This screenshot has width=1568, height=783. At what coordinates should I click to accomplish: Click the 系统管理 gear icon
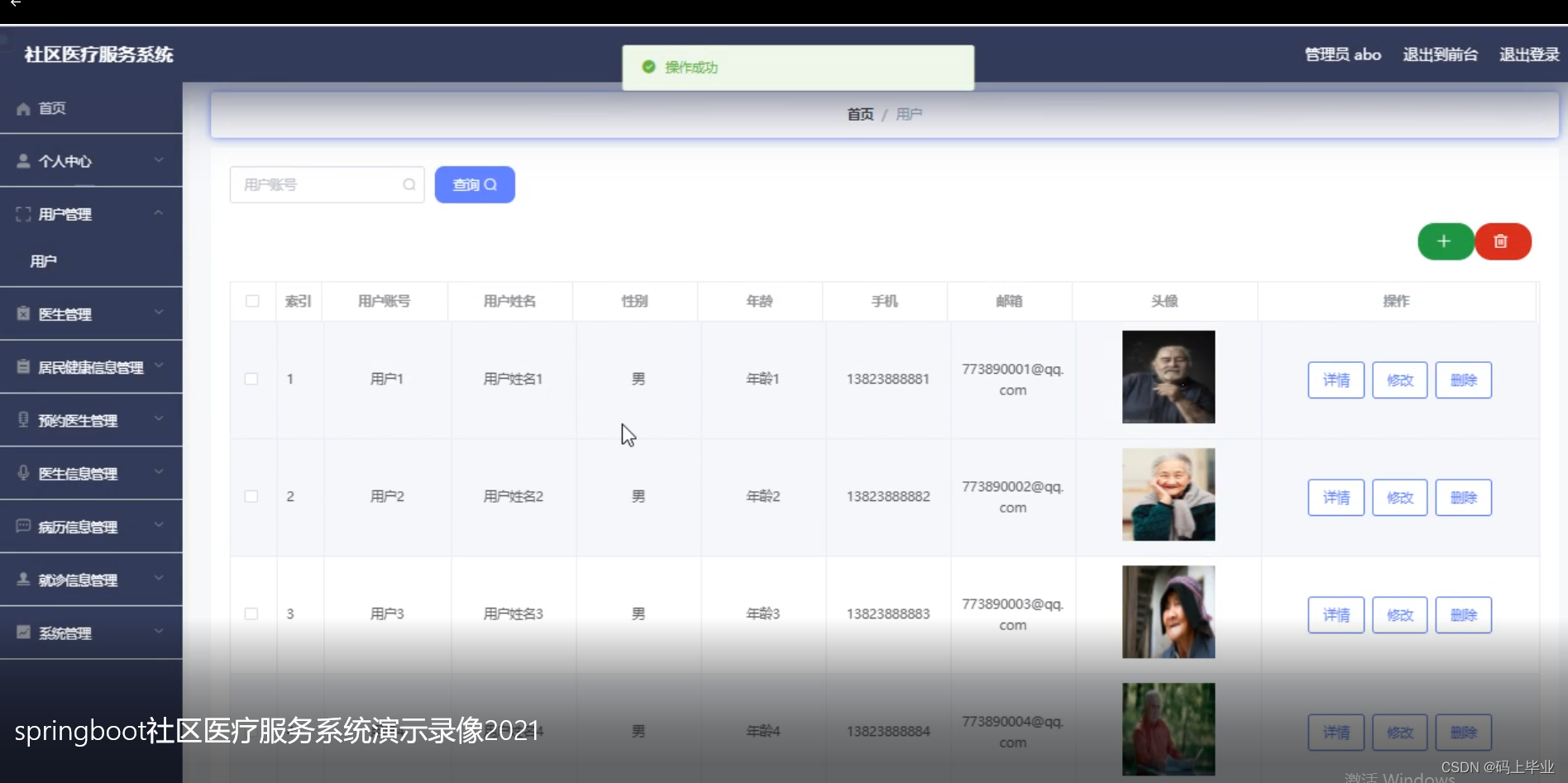[22, 632]
